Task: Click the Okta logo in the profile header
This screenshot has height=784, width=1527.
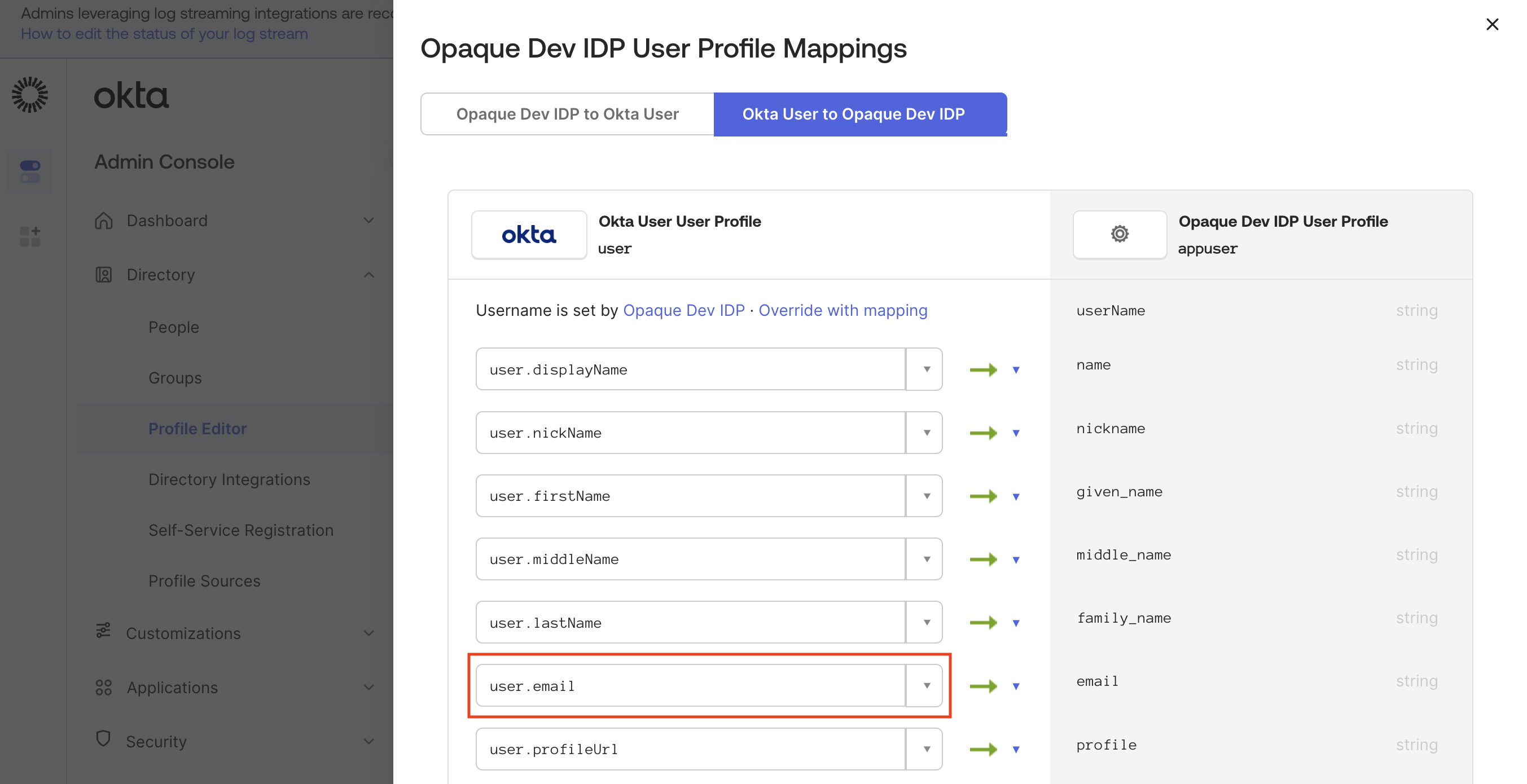Action: tap(529, 235)
